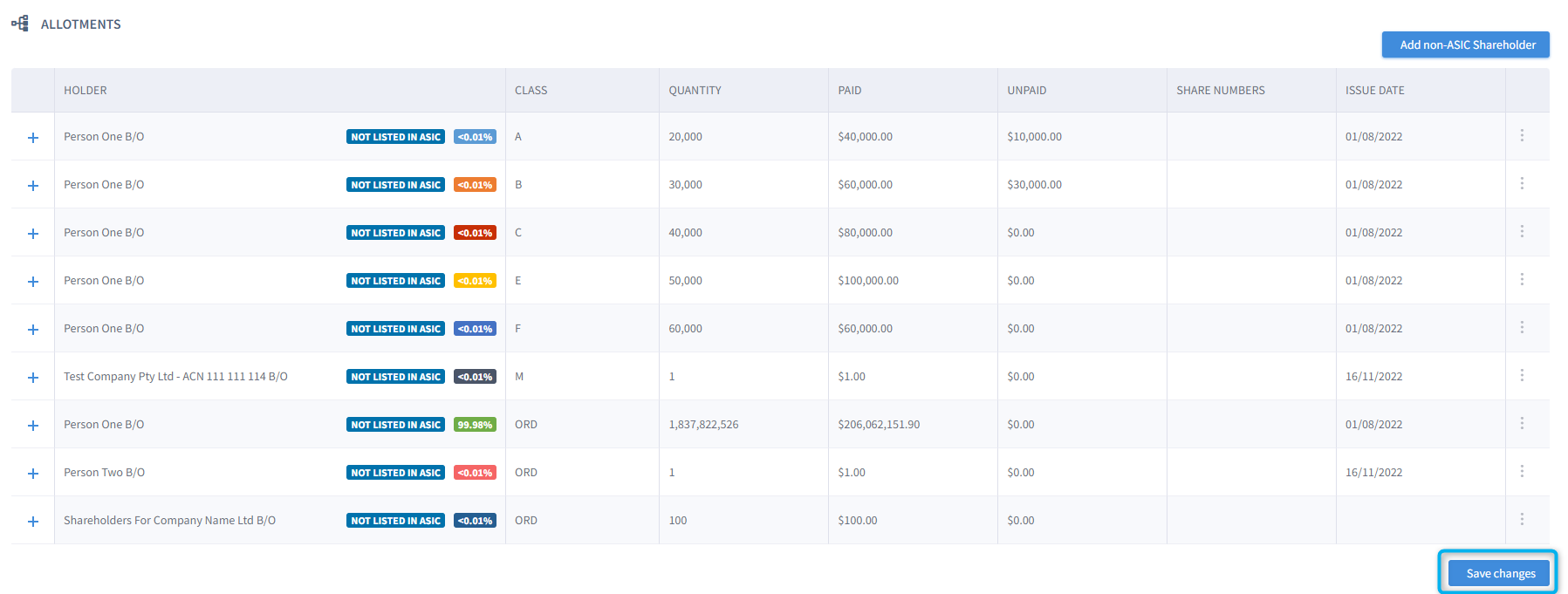This screenshot has width=1568, height=594.
Task: Expand the Test Company Pty Ltd row
Action: point(33,378)
